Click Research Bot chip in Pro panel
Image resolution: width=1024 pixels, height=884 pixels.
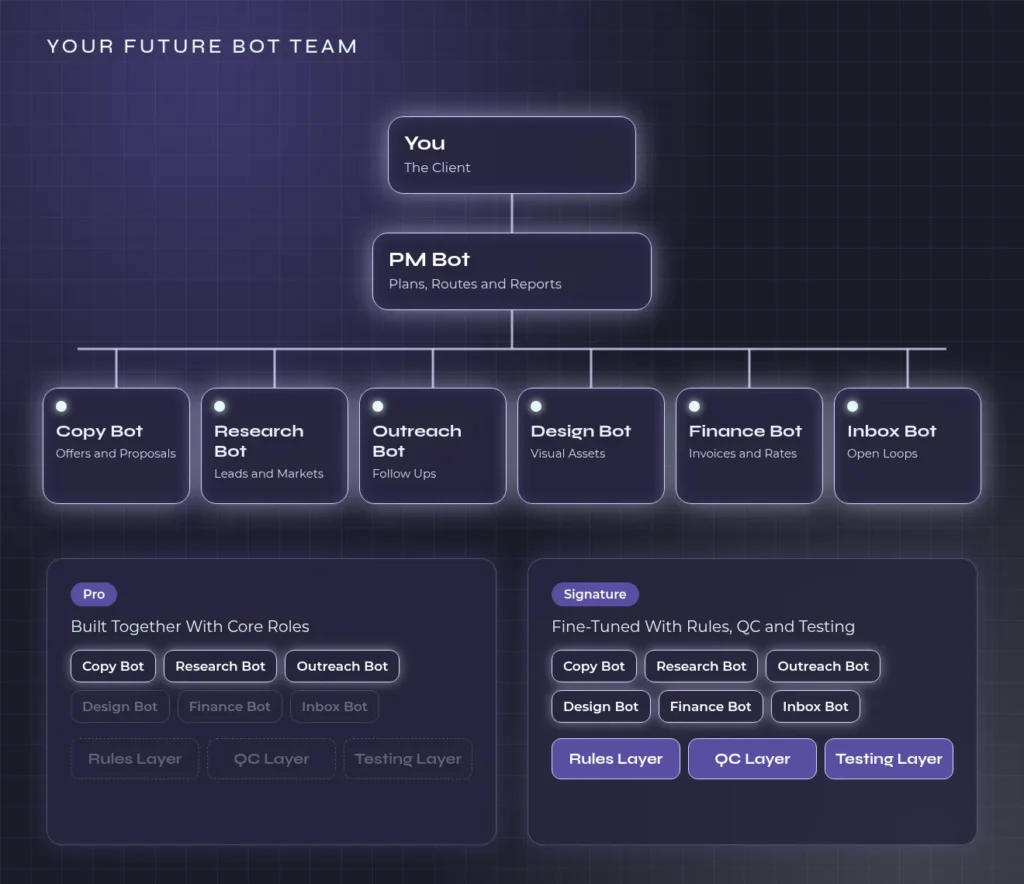(x=220, y=666)
